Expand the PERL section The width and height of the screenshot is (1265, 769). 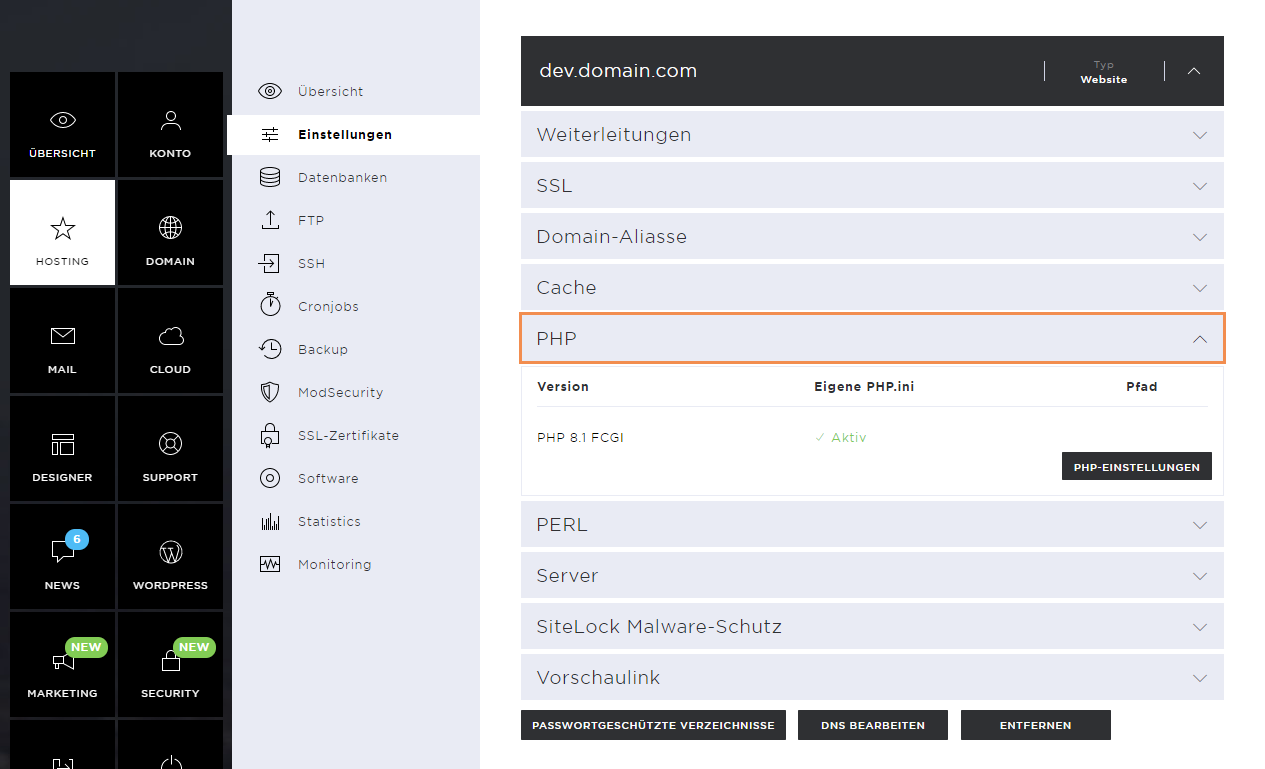(x=872, y=524)
